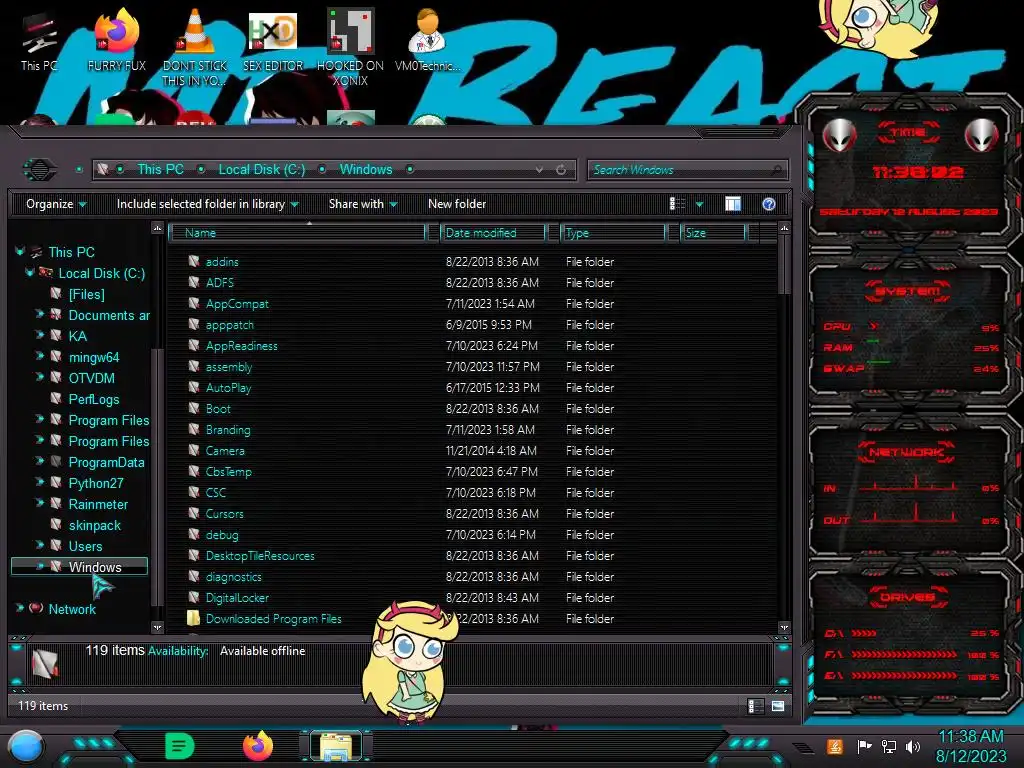Open Explorer help question mark icon
Screen dimensions: 1024x768
[769, 204]
